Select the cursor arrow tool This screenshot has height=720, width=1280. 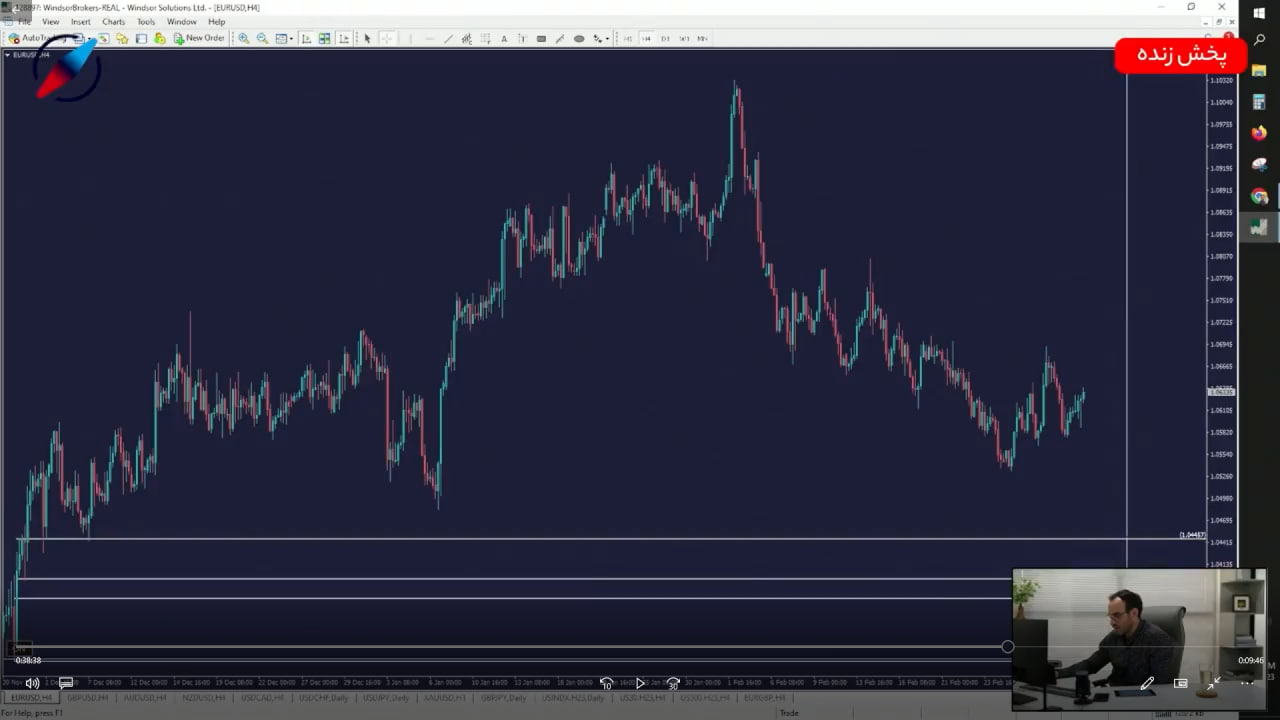pos(367,38)
